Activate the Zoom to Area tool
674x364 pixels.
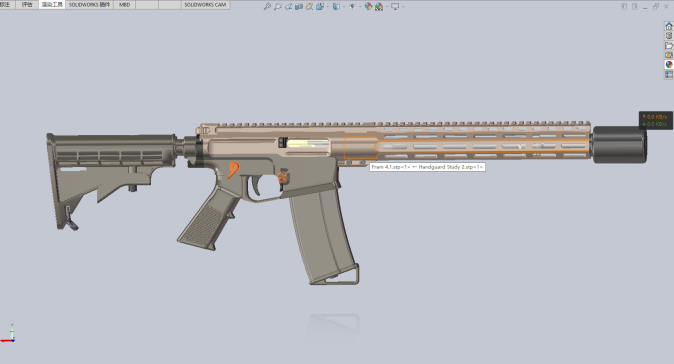pos(278,6)
